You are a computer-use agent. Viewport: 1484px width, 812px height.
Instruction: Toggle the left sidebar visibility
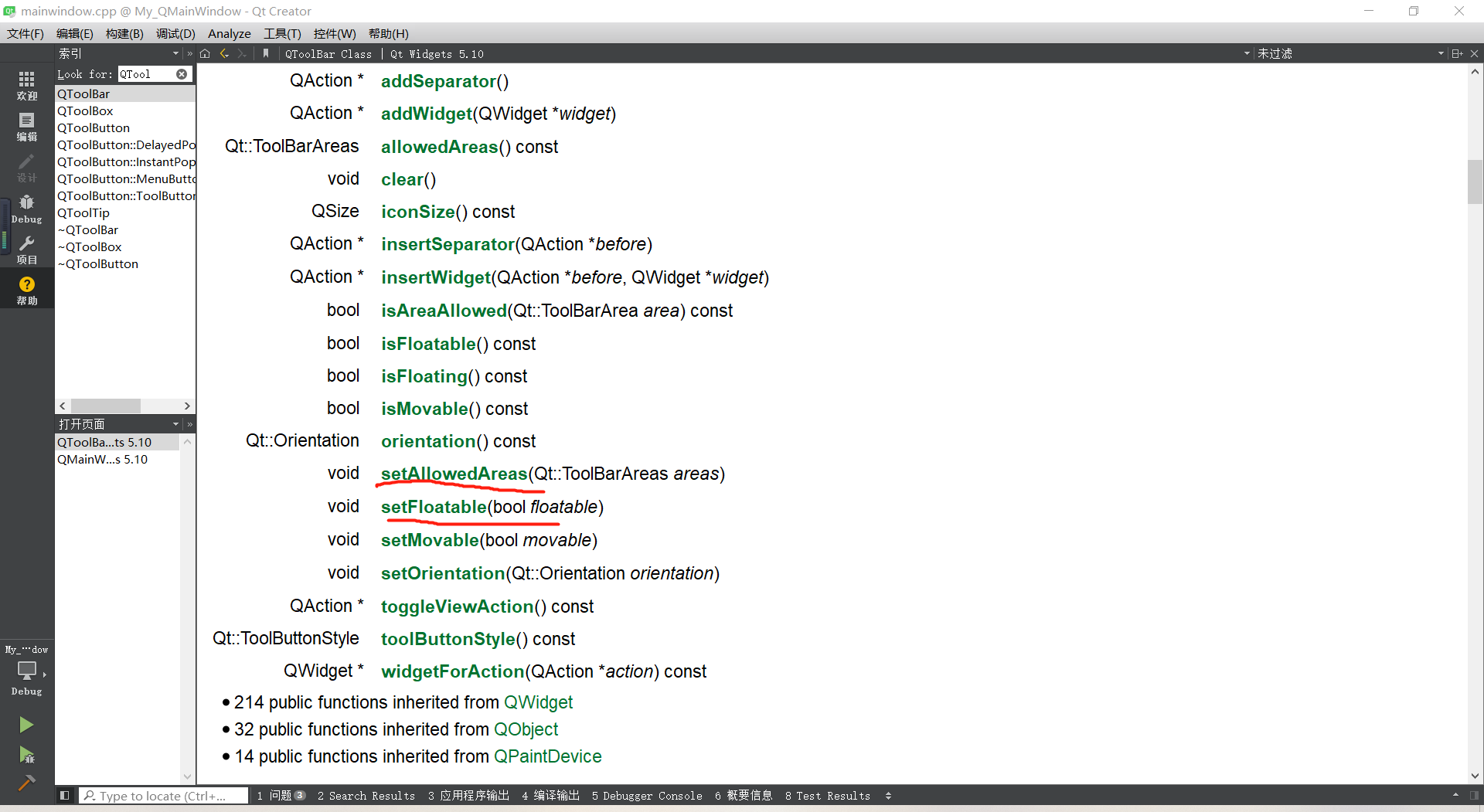(65, 795)
